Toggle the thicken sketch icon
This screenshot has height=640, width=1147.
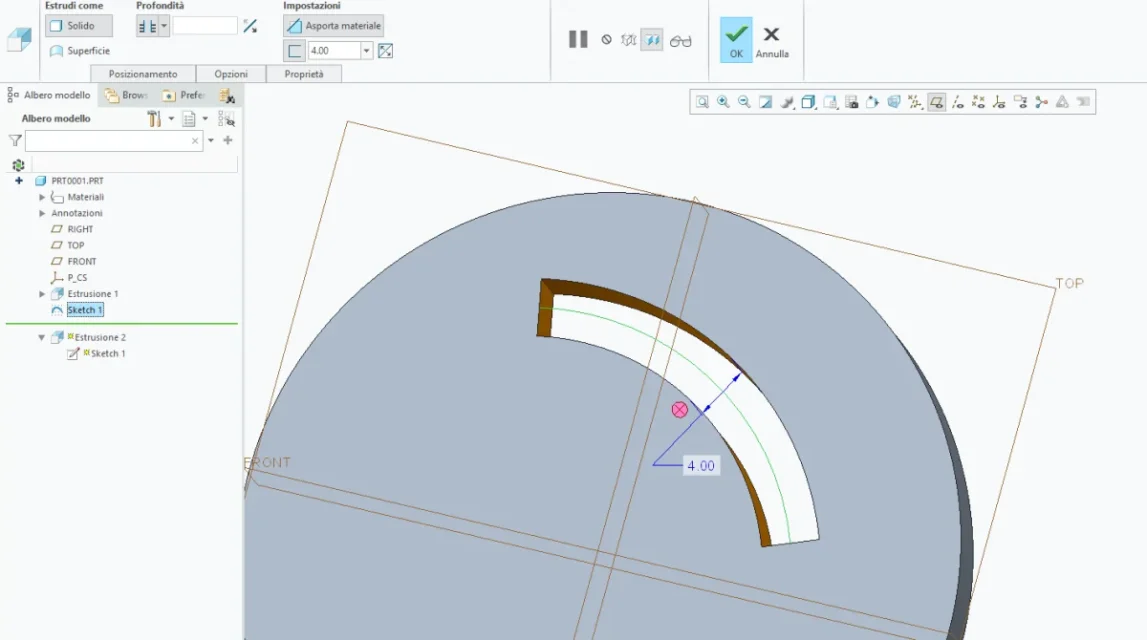[294, 50]
